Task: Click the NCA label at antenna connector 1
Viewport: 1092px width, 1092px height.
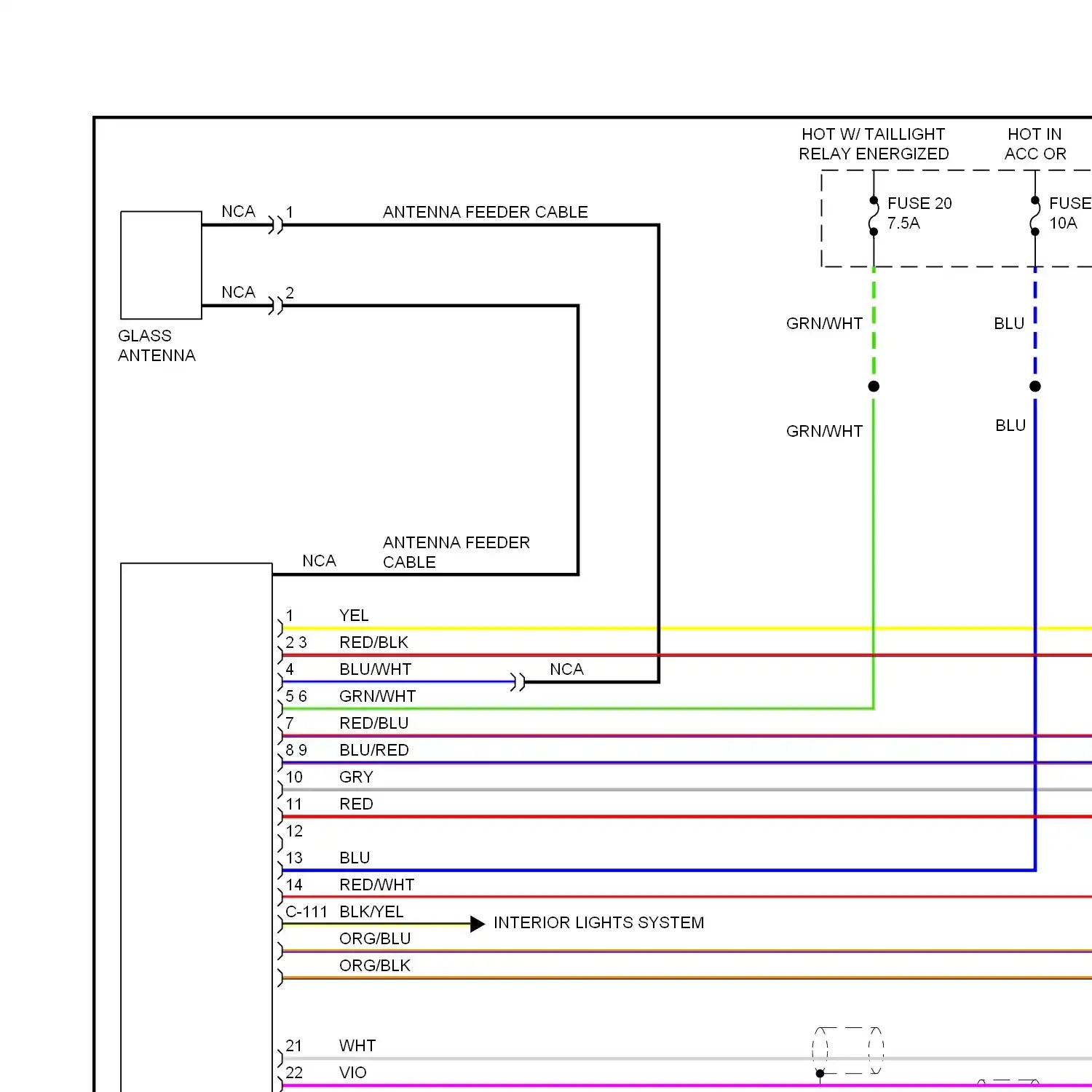Action: click(x=238, y=211)
